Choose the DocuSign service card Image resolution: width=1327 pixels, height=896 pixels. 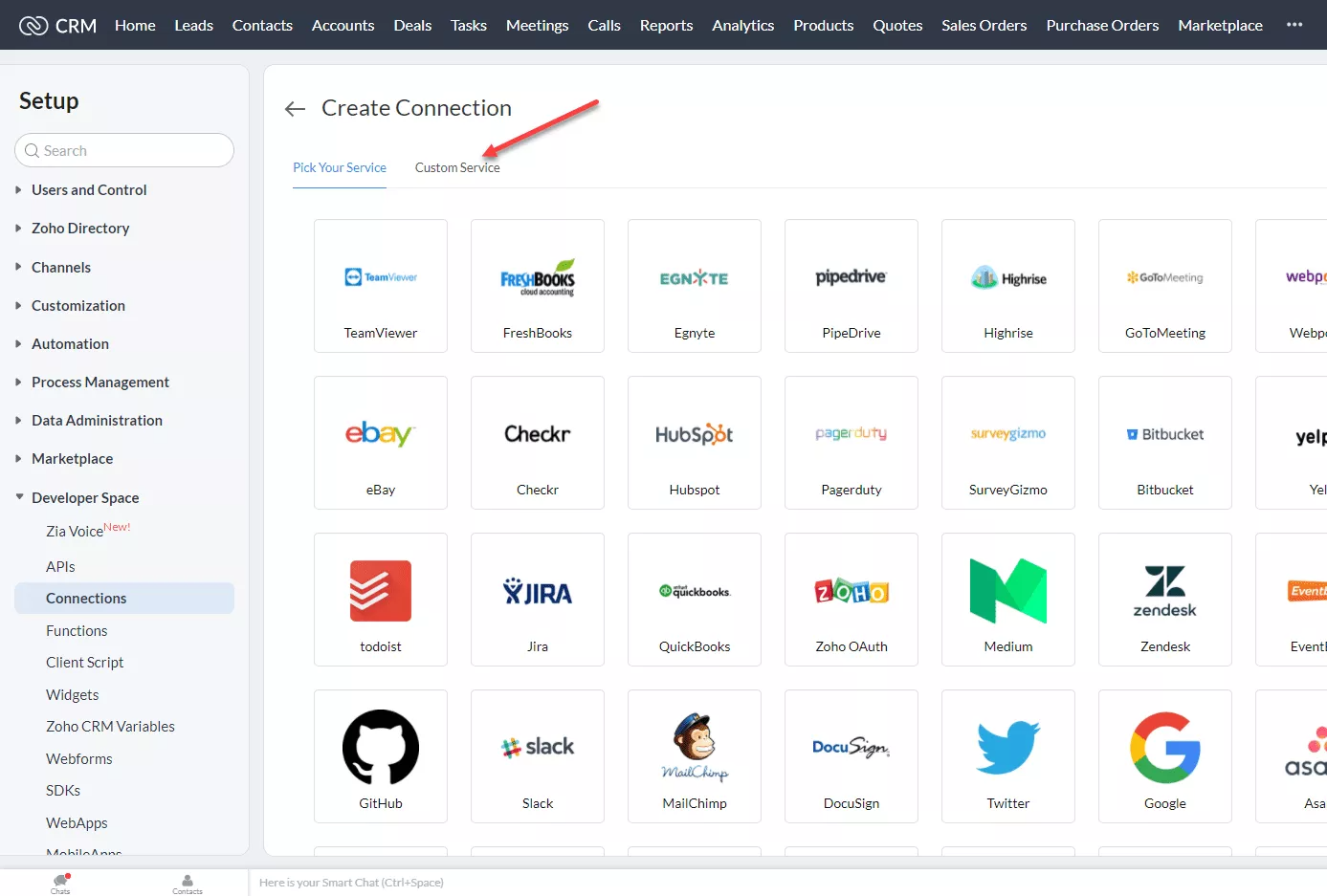(x=851, y=756)
